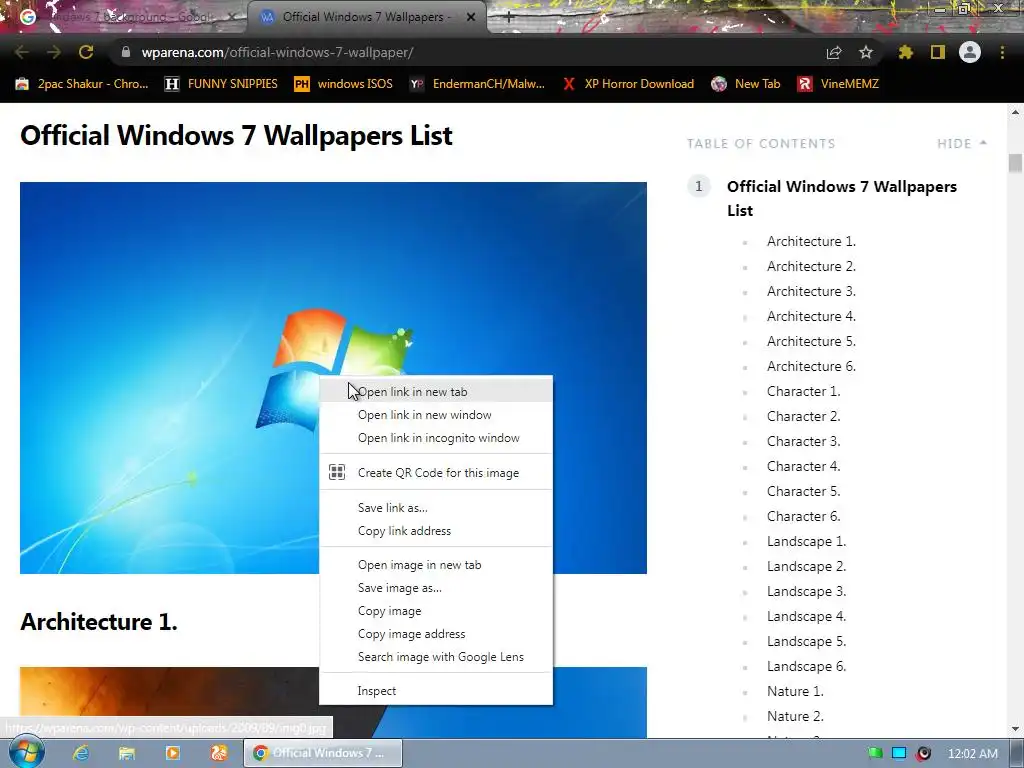Viewport: 1024px width, 768px height.
Task: Switch to the Google search tab
Action: tap(124, 17)
